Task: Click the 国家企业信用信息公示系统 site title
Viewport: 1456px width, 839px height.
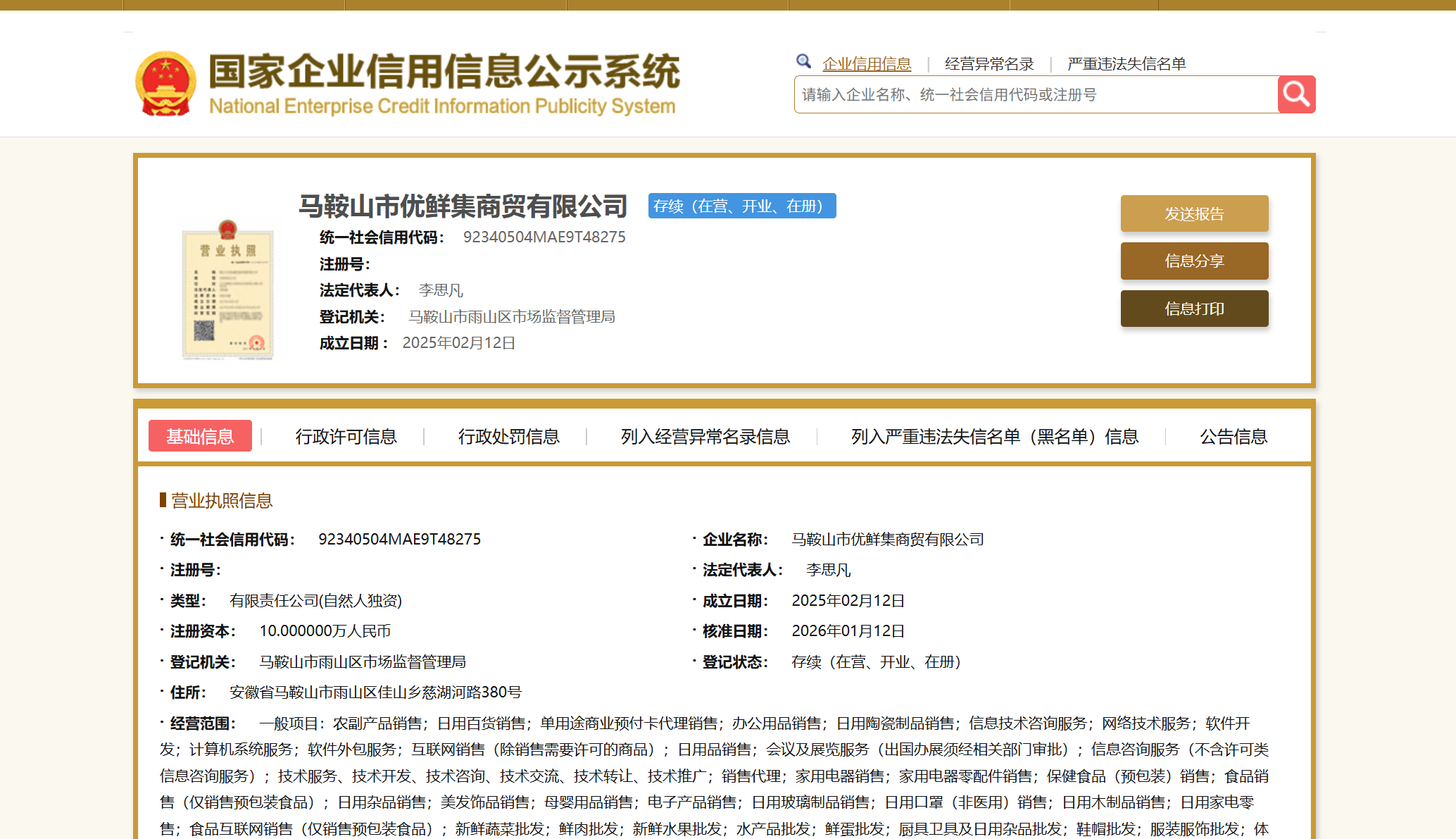Action: (x=444, y=72)
